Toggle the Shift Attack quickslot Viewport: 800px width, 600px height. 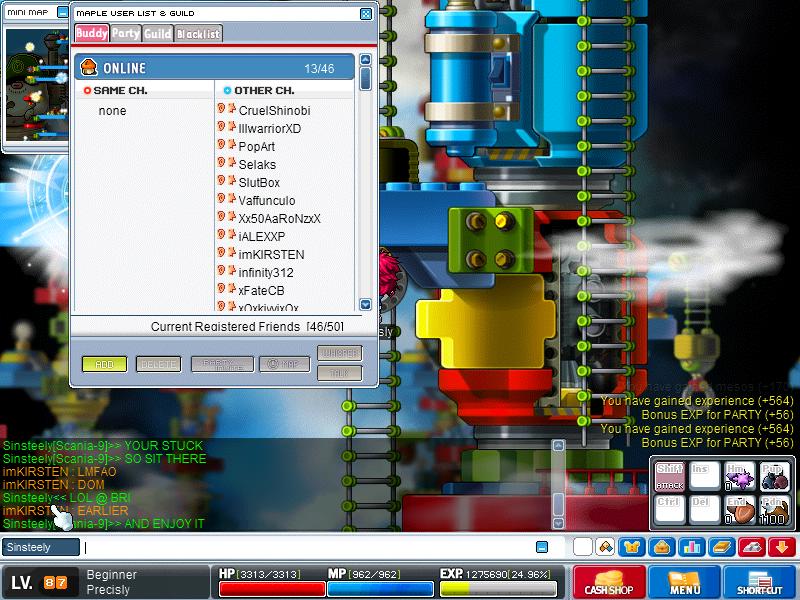click(670, 477)
